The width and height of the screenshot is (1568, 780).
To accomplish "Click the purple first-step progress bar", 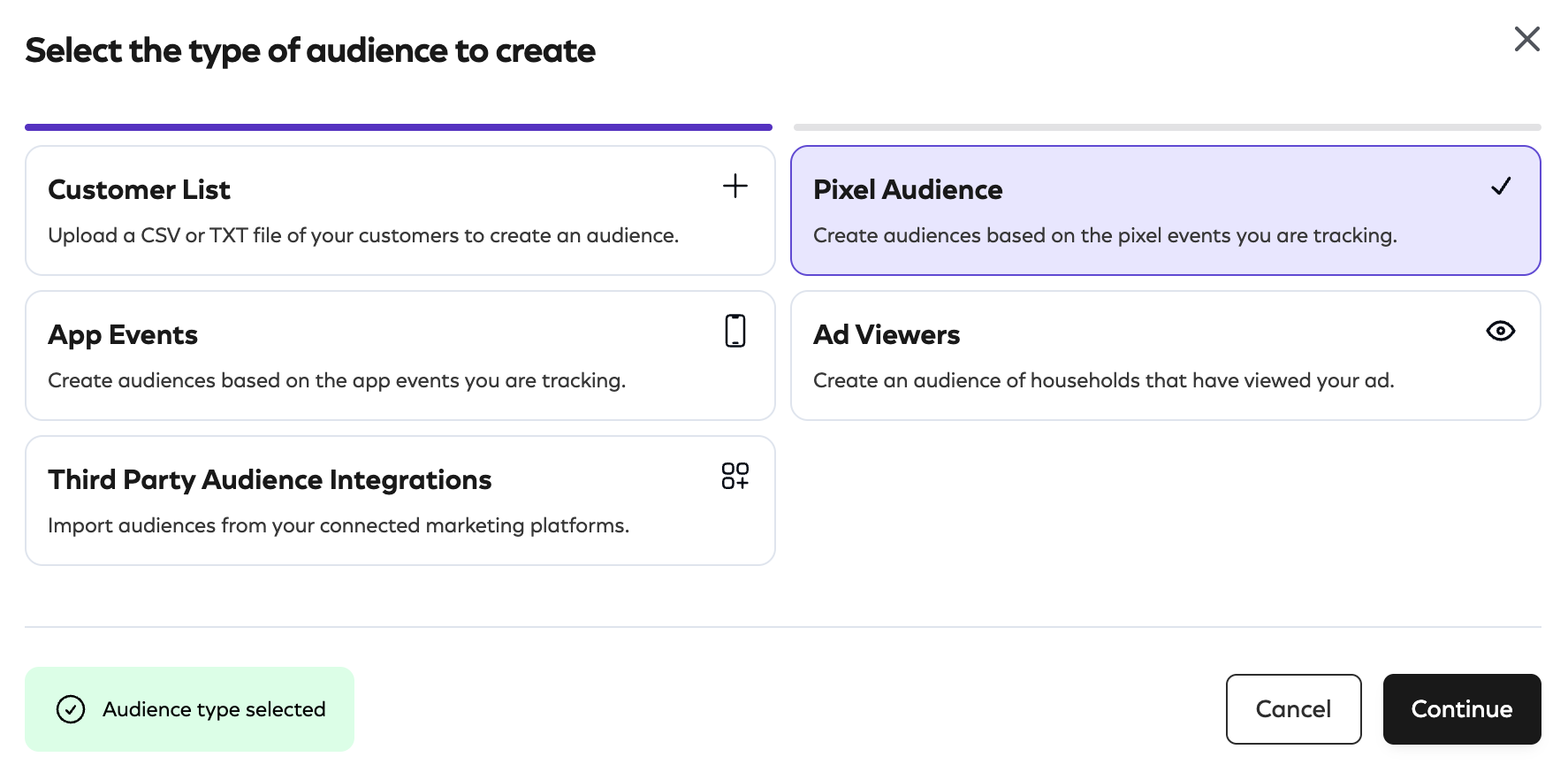I will 399,127.
